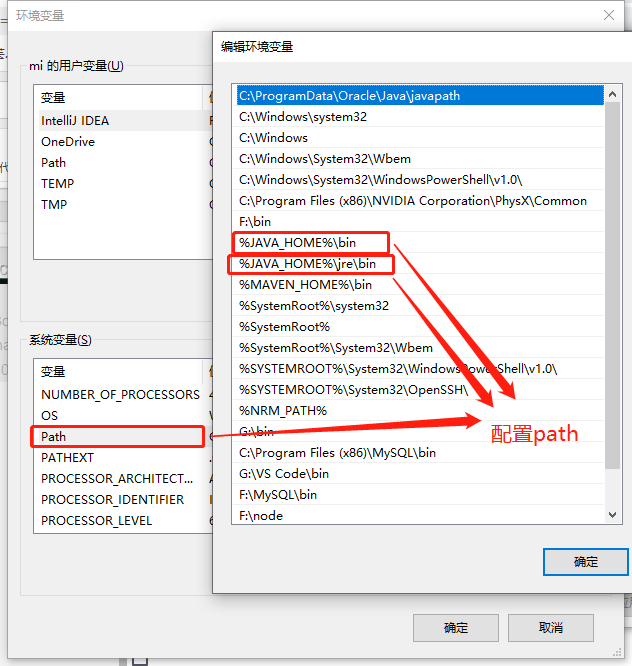Click the 变量 column header in system variables

(x=118, y=372)
